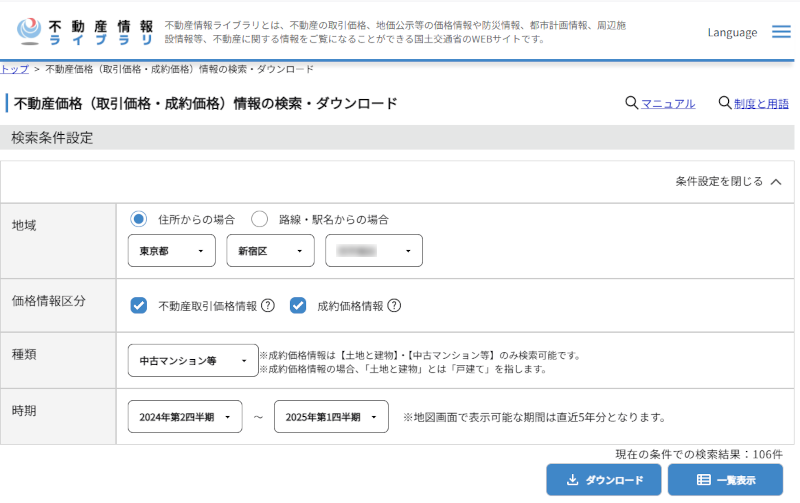Open the 2025年第1四半期 end period dropdown
Screen dimensions: 800x503
pyautogui.click(x=331, y=417)
